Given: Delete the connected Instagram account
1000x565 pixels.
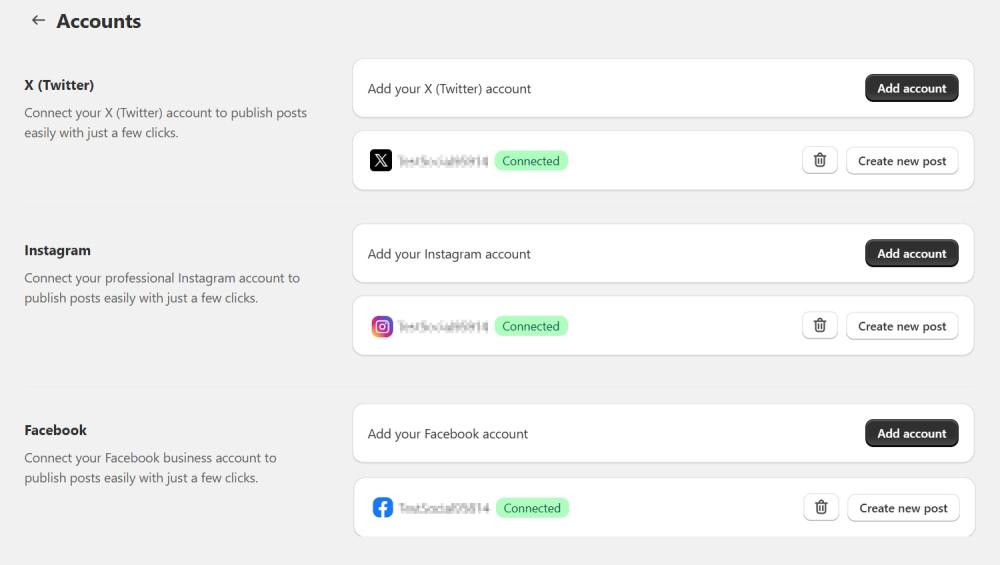Looking at the screenshot, I should click(x=820, y=325).
